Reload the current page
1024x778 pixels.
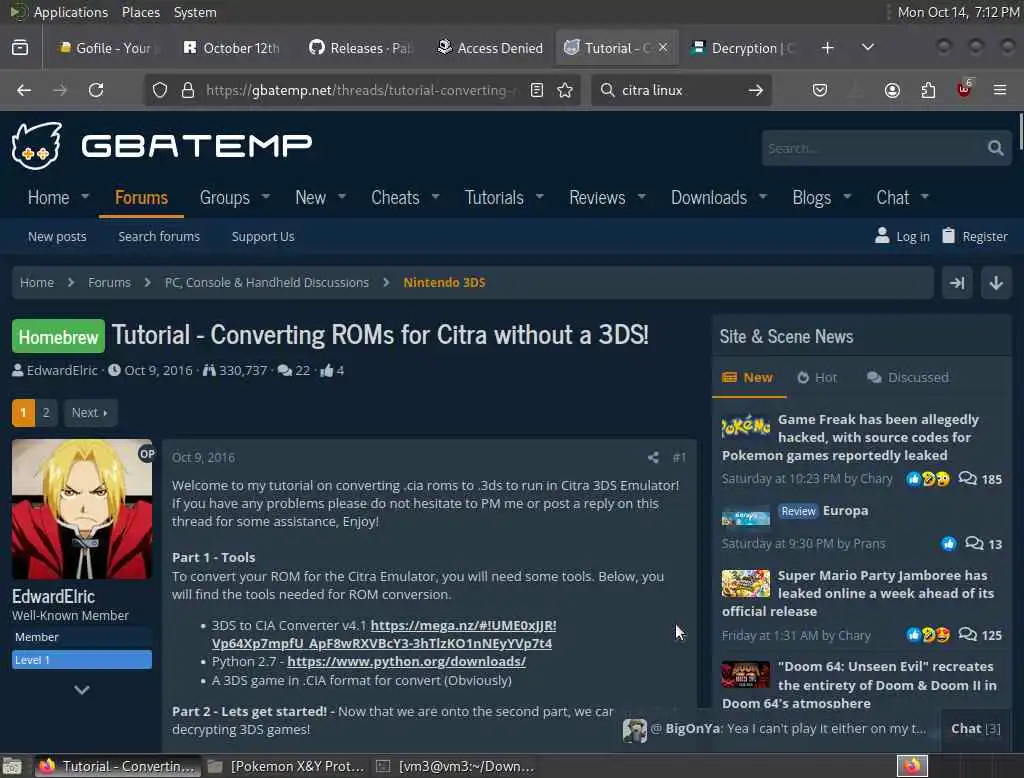96,90
